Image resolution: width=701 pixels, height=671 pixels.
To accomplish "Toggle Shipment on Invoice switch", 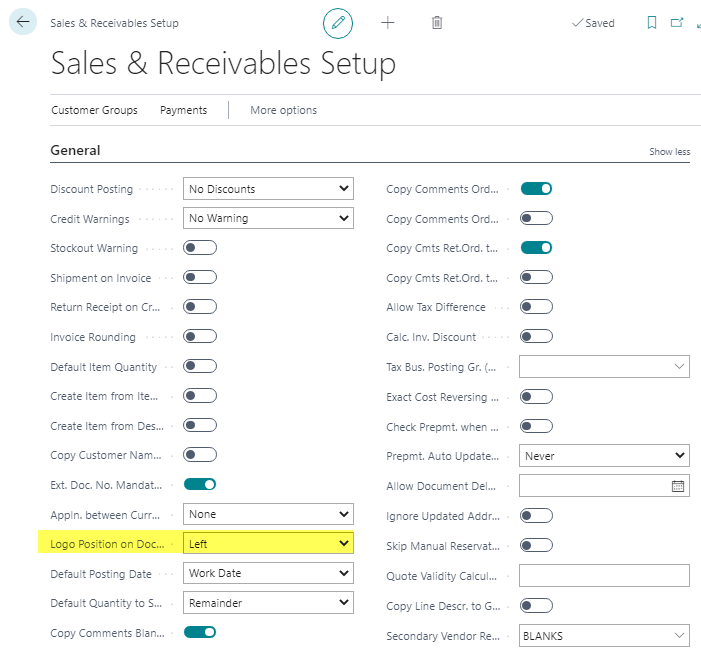I will pos(200,278).
